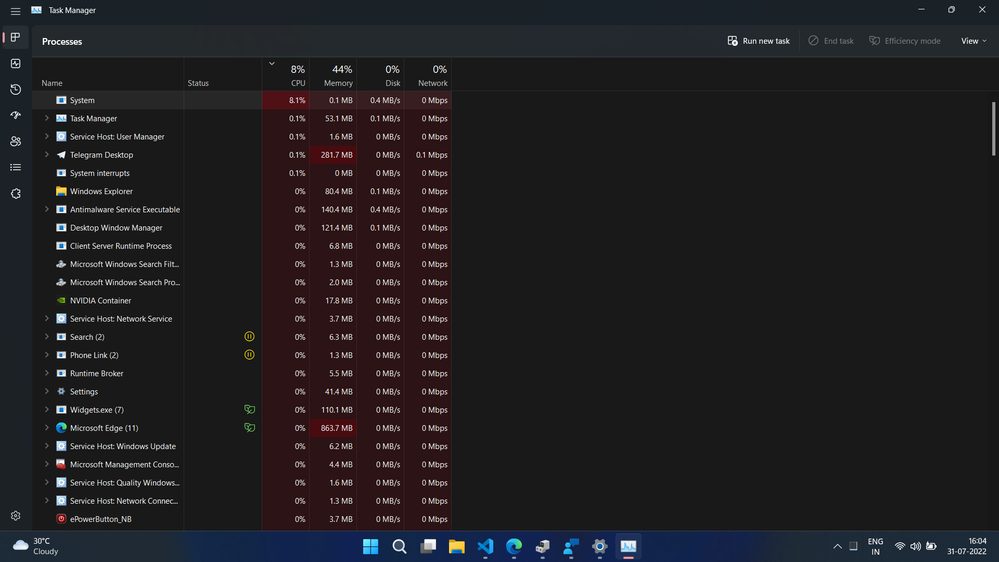Image resolution: width=999 pixels, height=562 pixels.
Task: Sort by the Memory column header
Action: [x=333, y=75]
